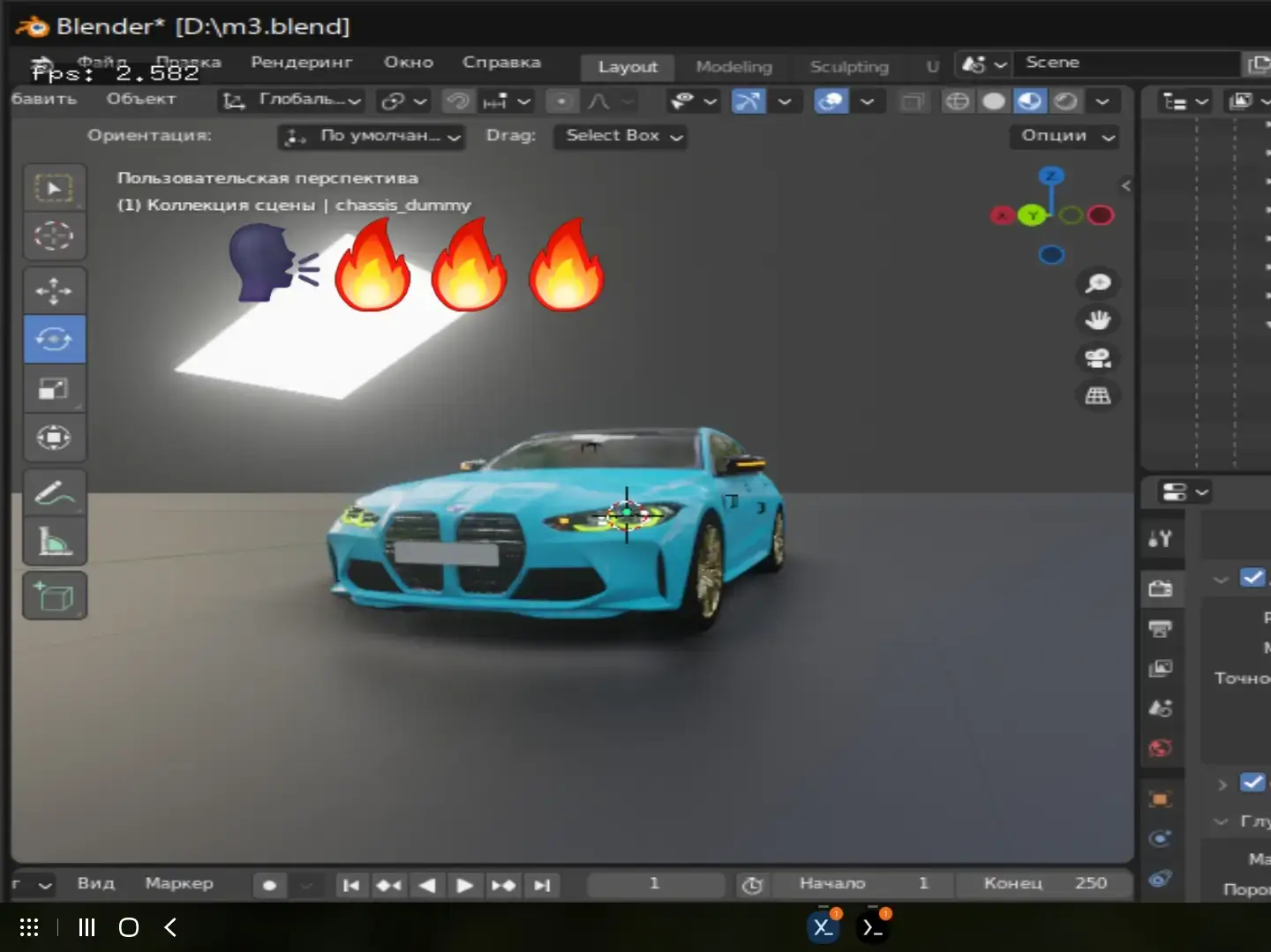Select the Annotate tool
The width and height of the screenshot is (1271, 952).
pyautogui.click(x=54, y=493)
